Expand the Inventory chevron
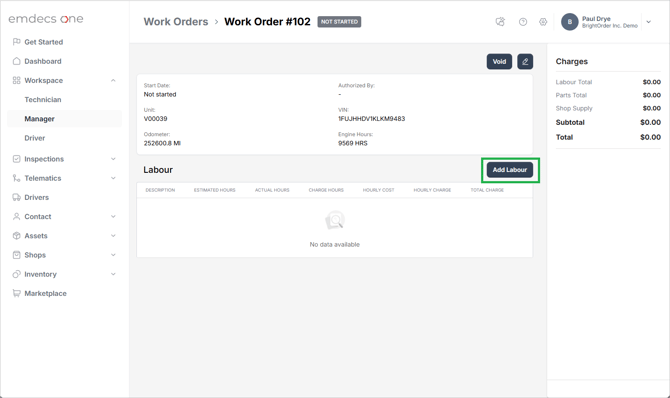Viewport: 670px width, 398px height. [113, 274]
